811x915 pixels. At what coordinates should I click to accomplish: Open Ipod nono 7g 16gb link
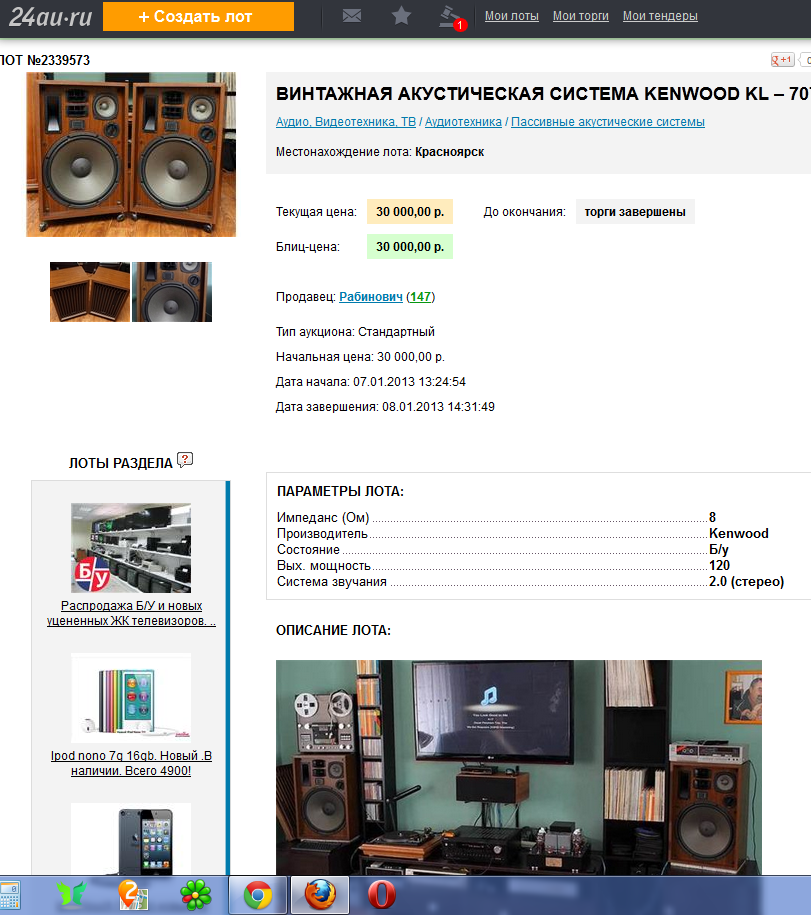(131, 763)
